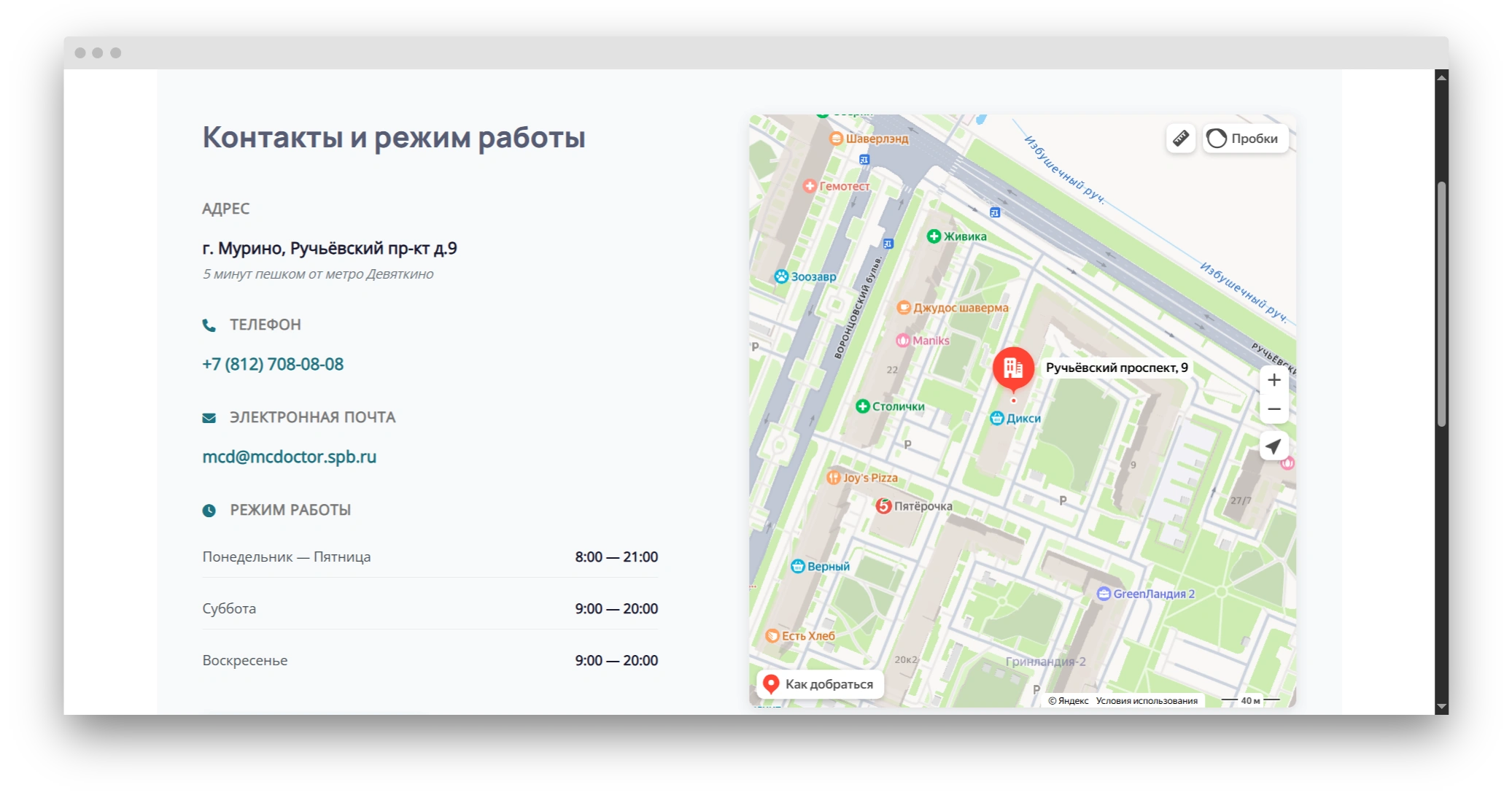Select the Joy's Pizza marker

click(x=862, y=478)
